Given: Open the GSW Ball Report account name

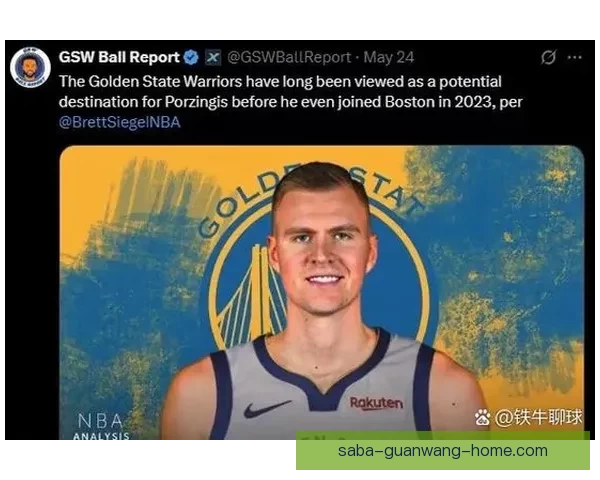Looking at the screenshot, I should click(x=119, y=57).
